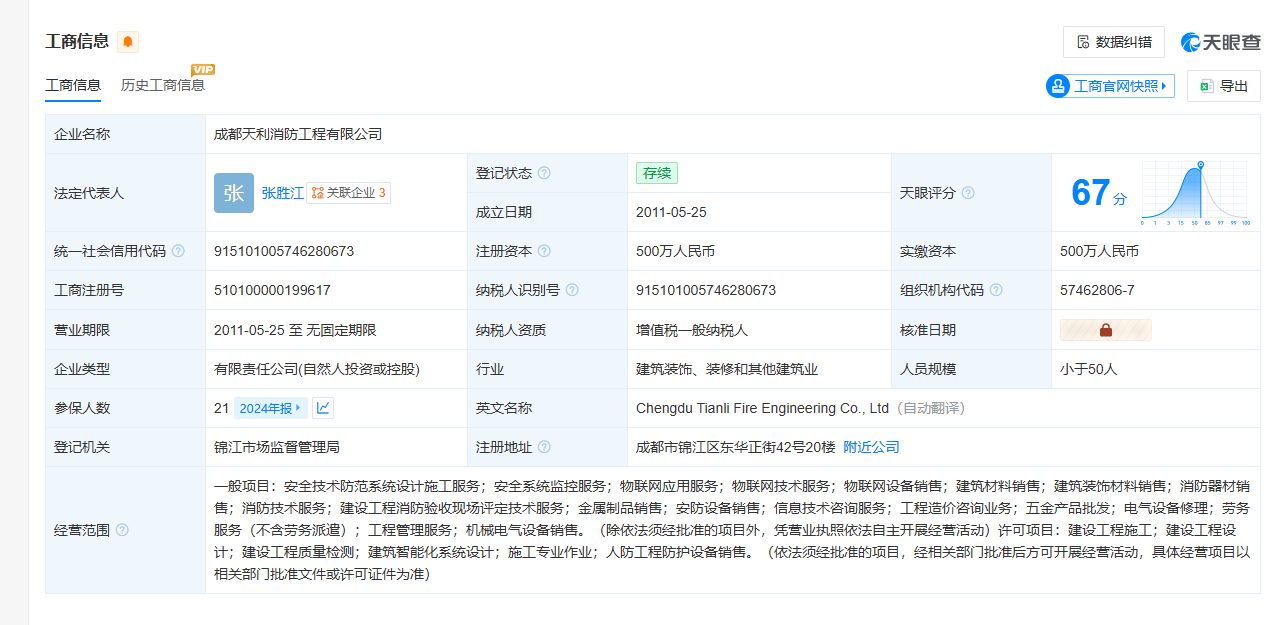Select the 工商信息 tab
Viewport: 1277px width, 625px height.
coord(73,85)
